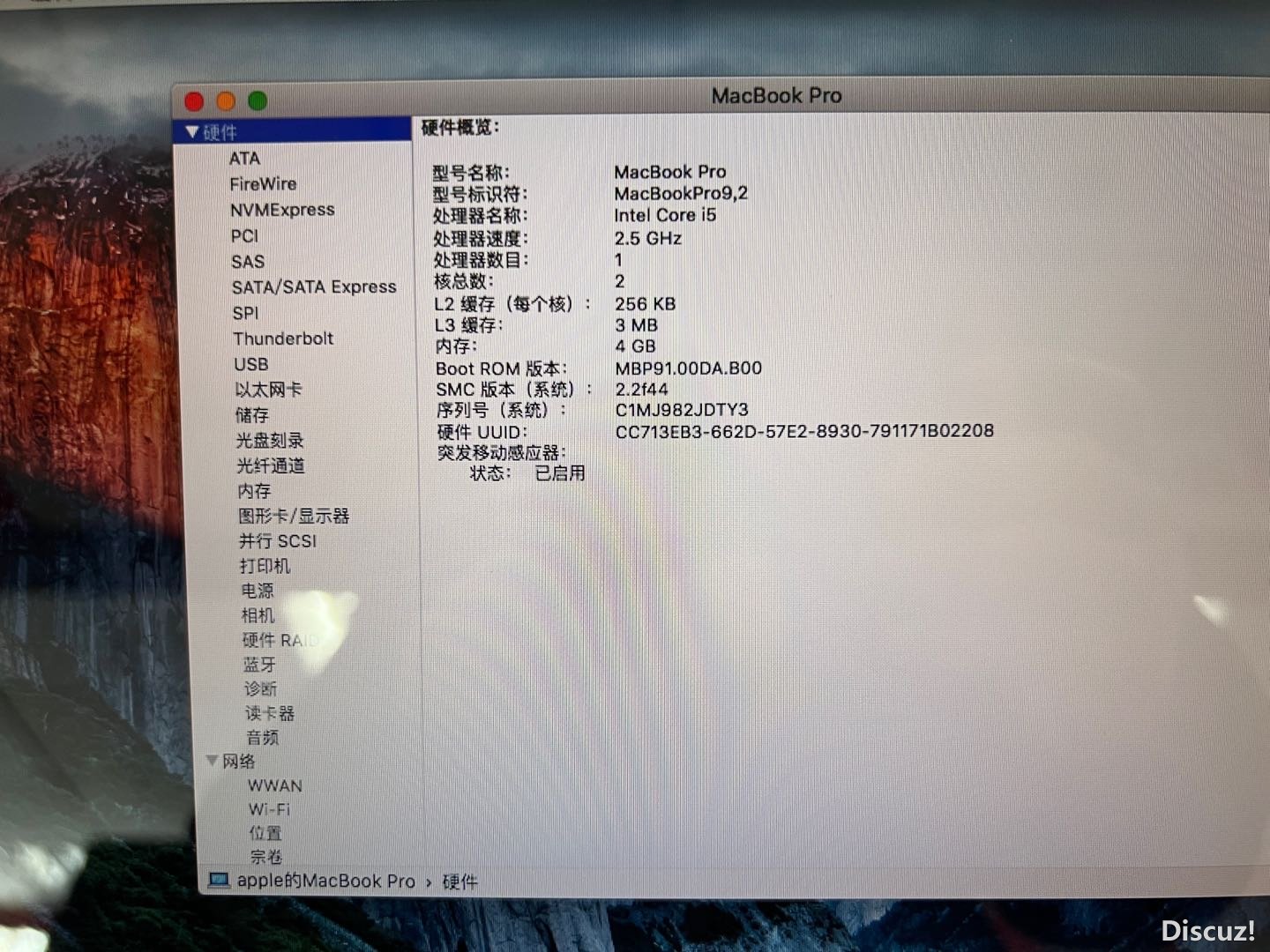Collapse the 硬件 disclosure triangle
The width and height of the screenshot is (1270, 952).
coord(191,132)
